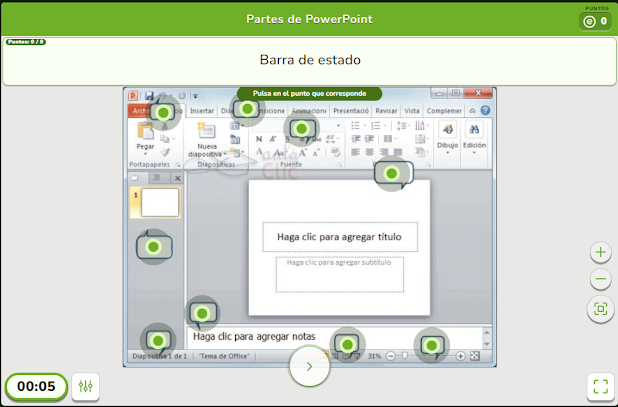Toggle align text left
618x407 pixels.
click(356, 152)
